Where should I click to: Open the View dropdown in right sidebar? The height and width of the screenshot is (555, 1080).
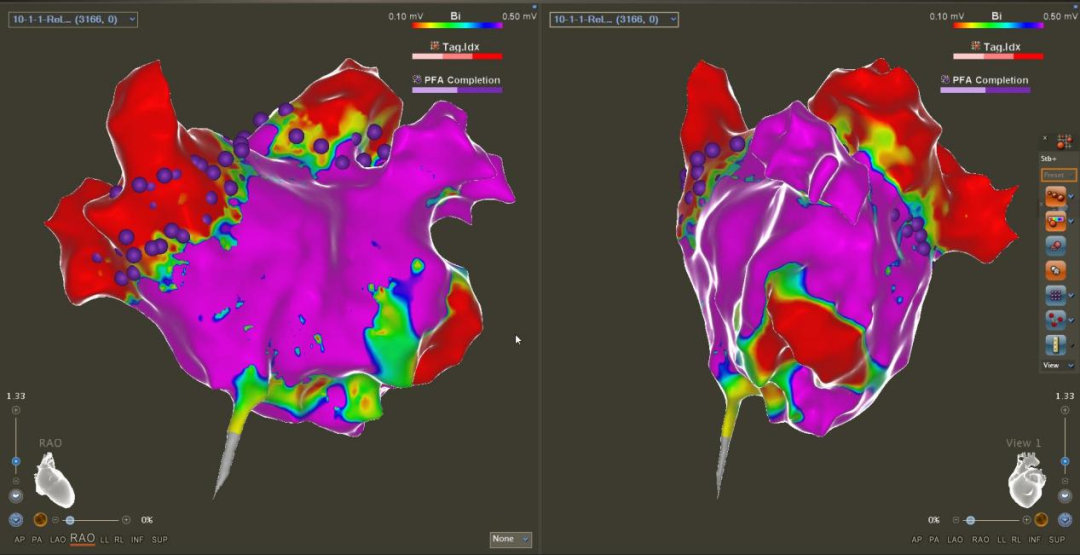pyautogui.click(x=1057, y=365)
